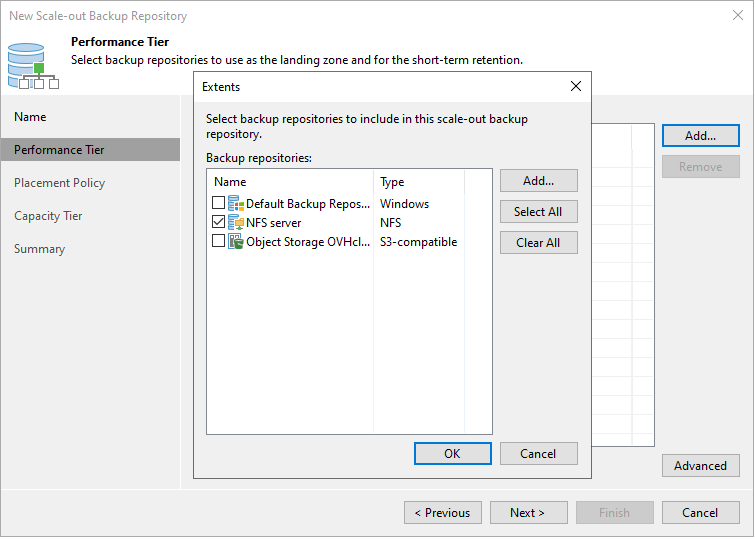Close the Extents dialog with X
This screenshot has height=539, width=755.
tap(576, 87)
